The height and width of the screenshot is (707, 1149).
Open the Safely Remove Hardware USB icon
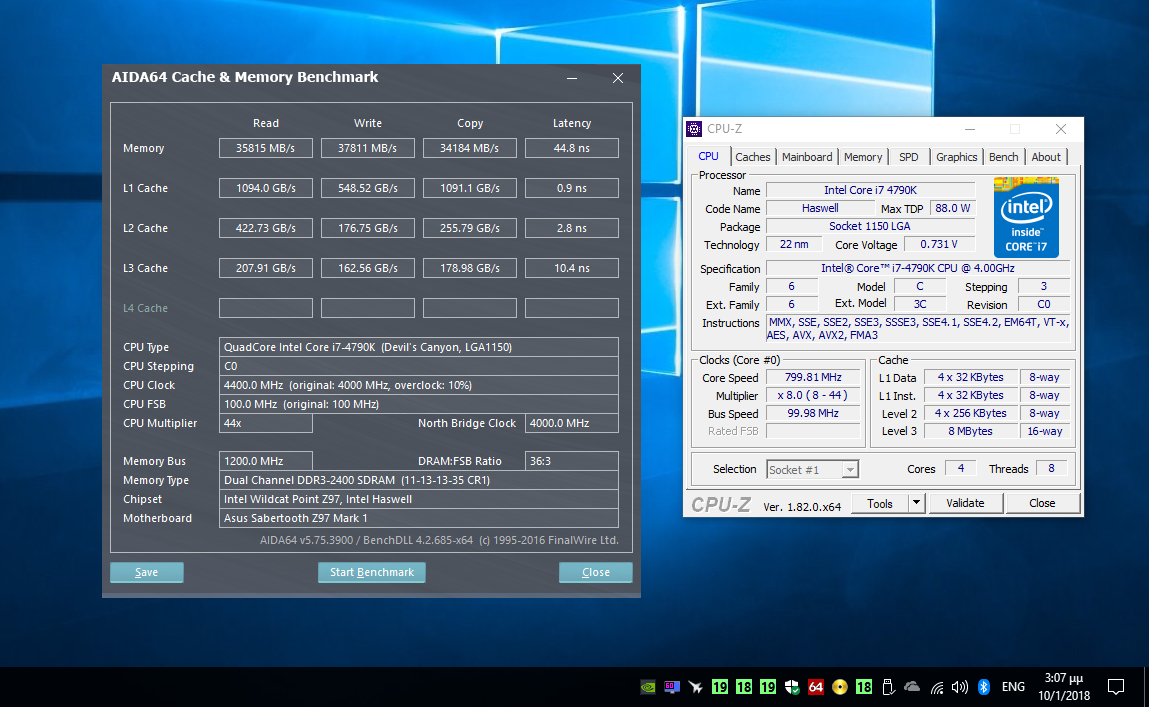point(888,686)
